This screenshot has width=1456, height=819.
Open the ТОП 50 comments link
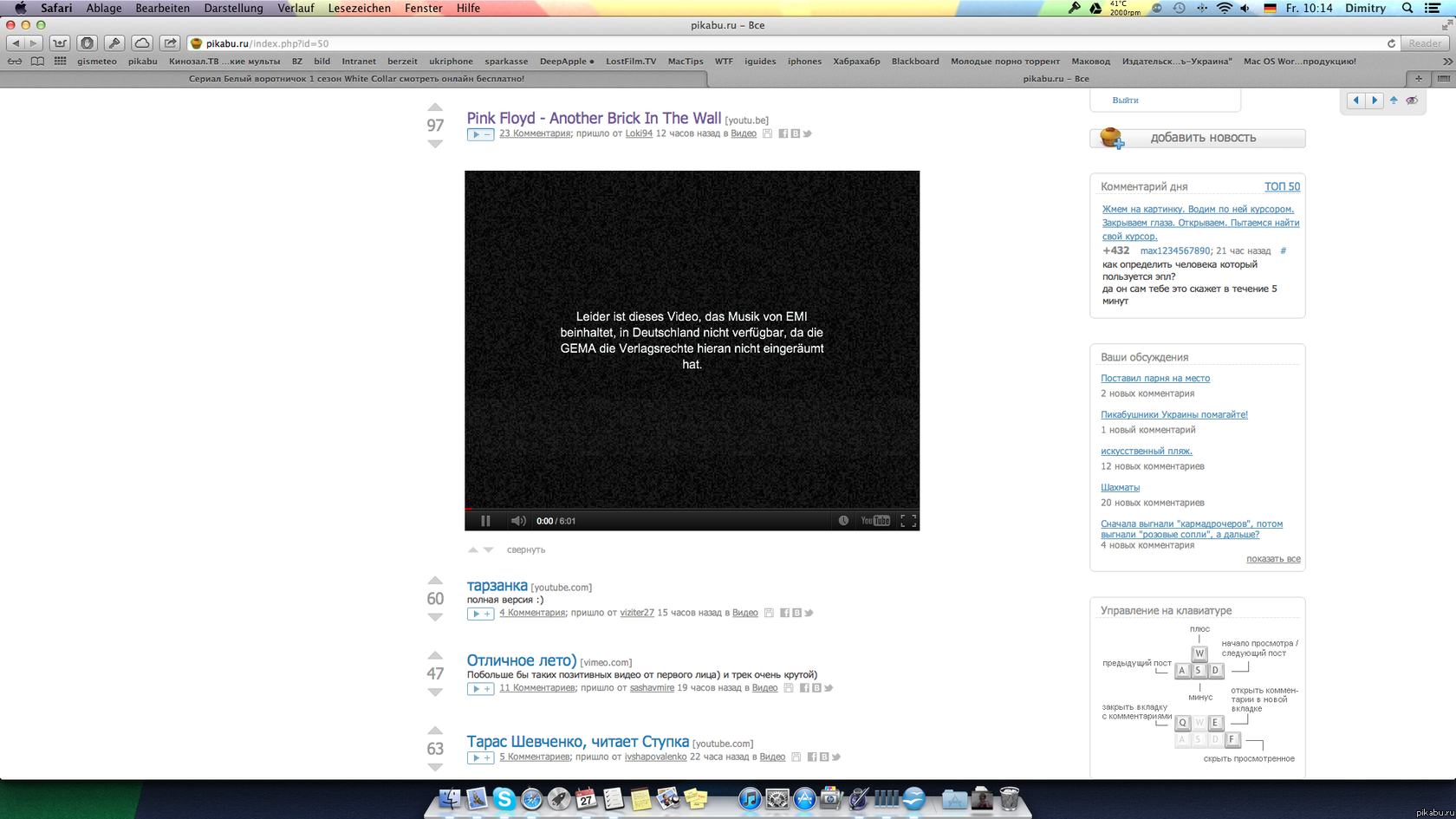(x=1281, y=186)
